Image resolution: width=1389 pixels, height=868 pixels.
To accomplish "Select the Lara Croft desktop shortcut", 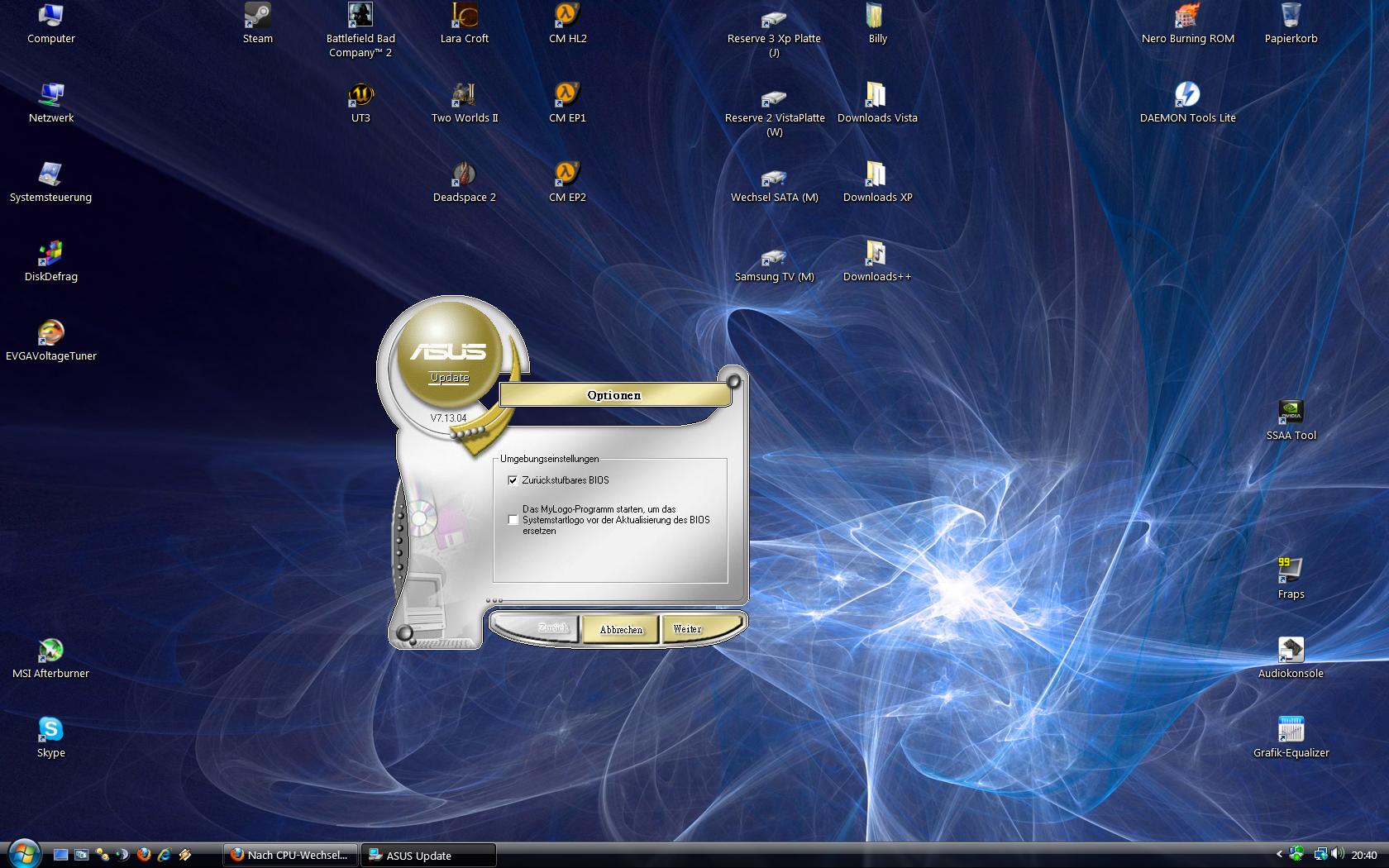I will (464, 24).
